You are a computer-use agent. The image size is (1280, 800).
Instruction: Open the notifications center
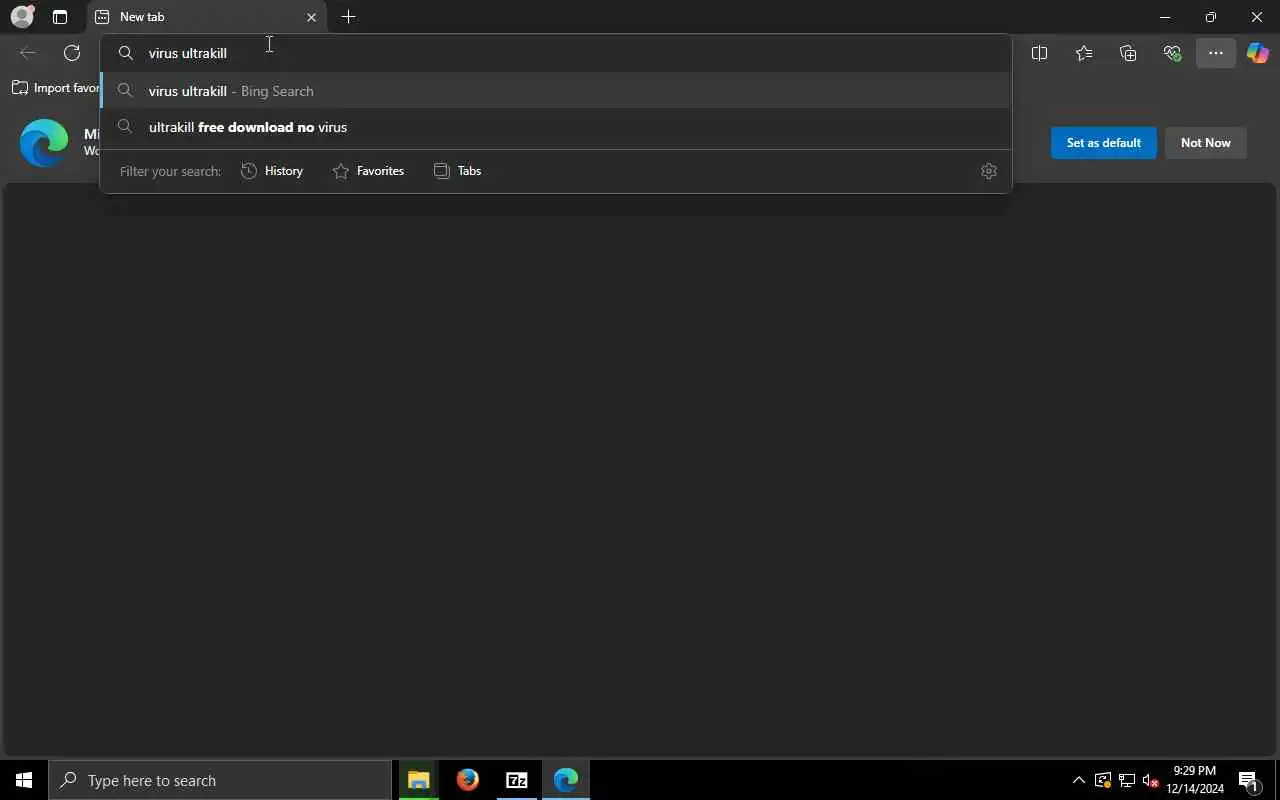coord(1248,780)
